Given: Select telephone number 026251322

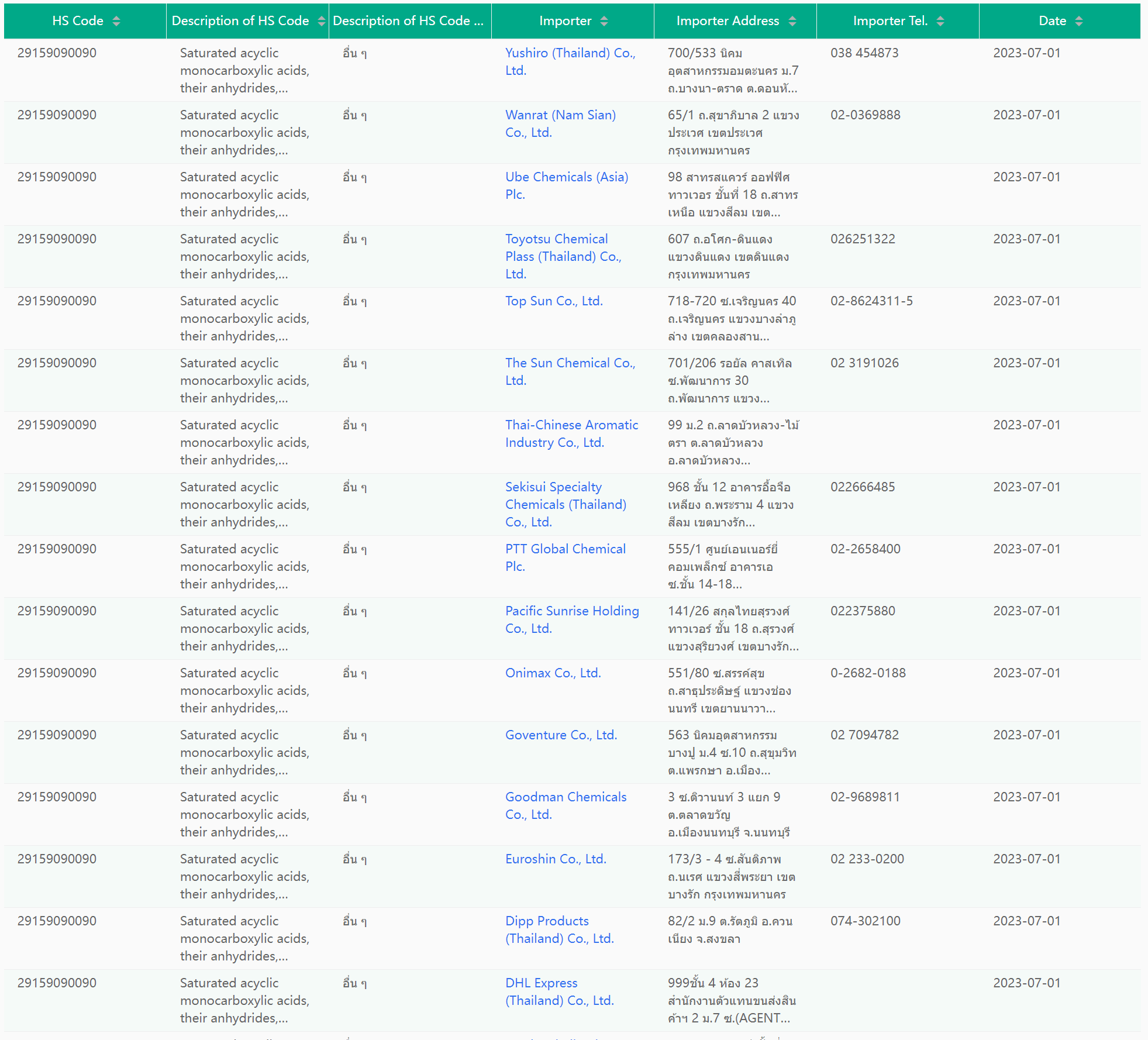Looking at the screenshot, I should pyautogui.click(x=863, y=239).
